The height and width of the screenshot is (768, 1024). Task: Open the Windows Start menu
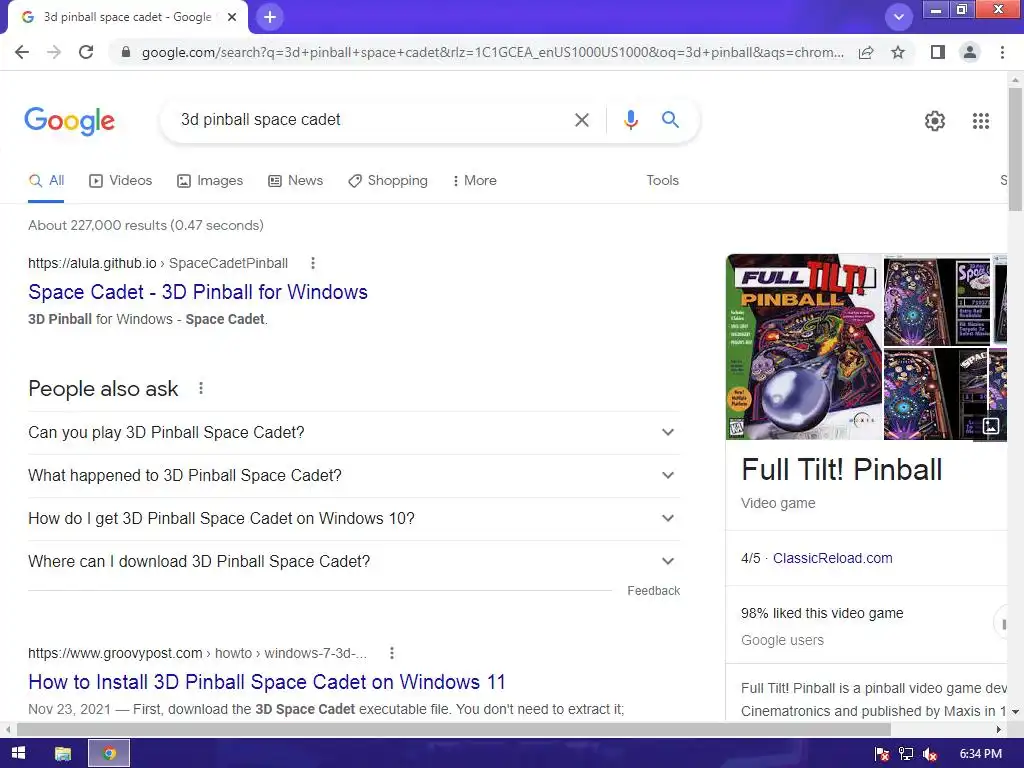[x=18, y=754]
